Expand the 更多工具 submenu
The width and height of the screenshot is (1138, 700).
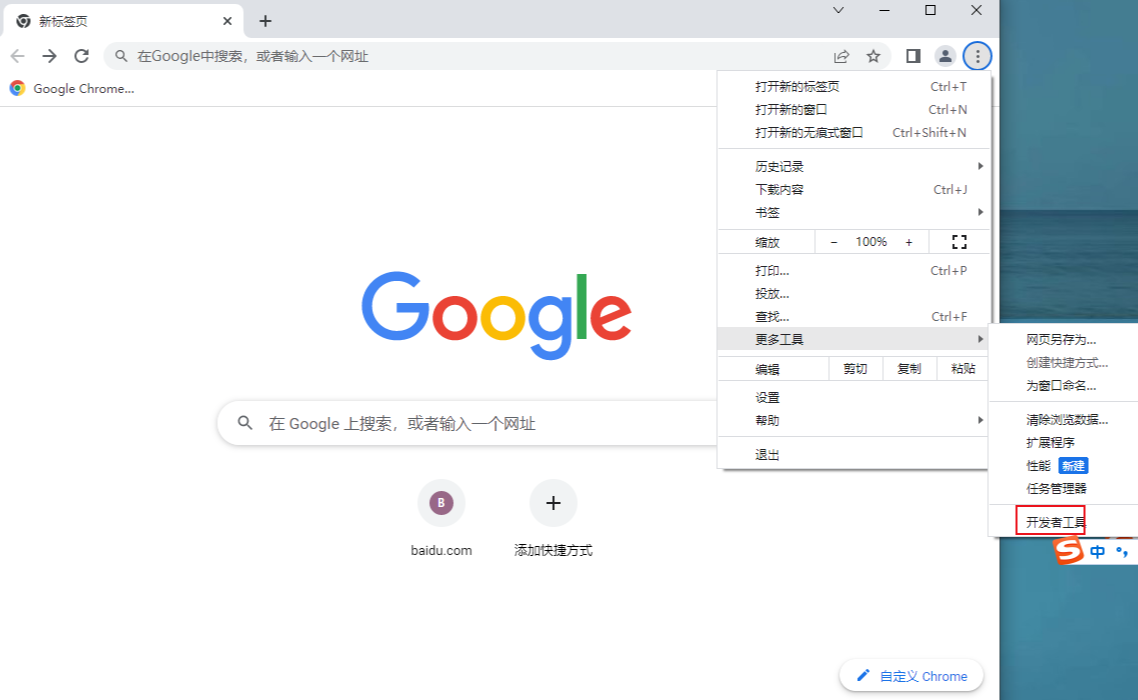854,339
